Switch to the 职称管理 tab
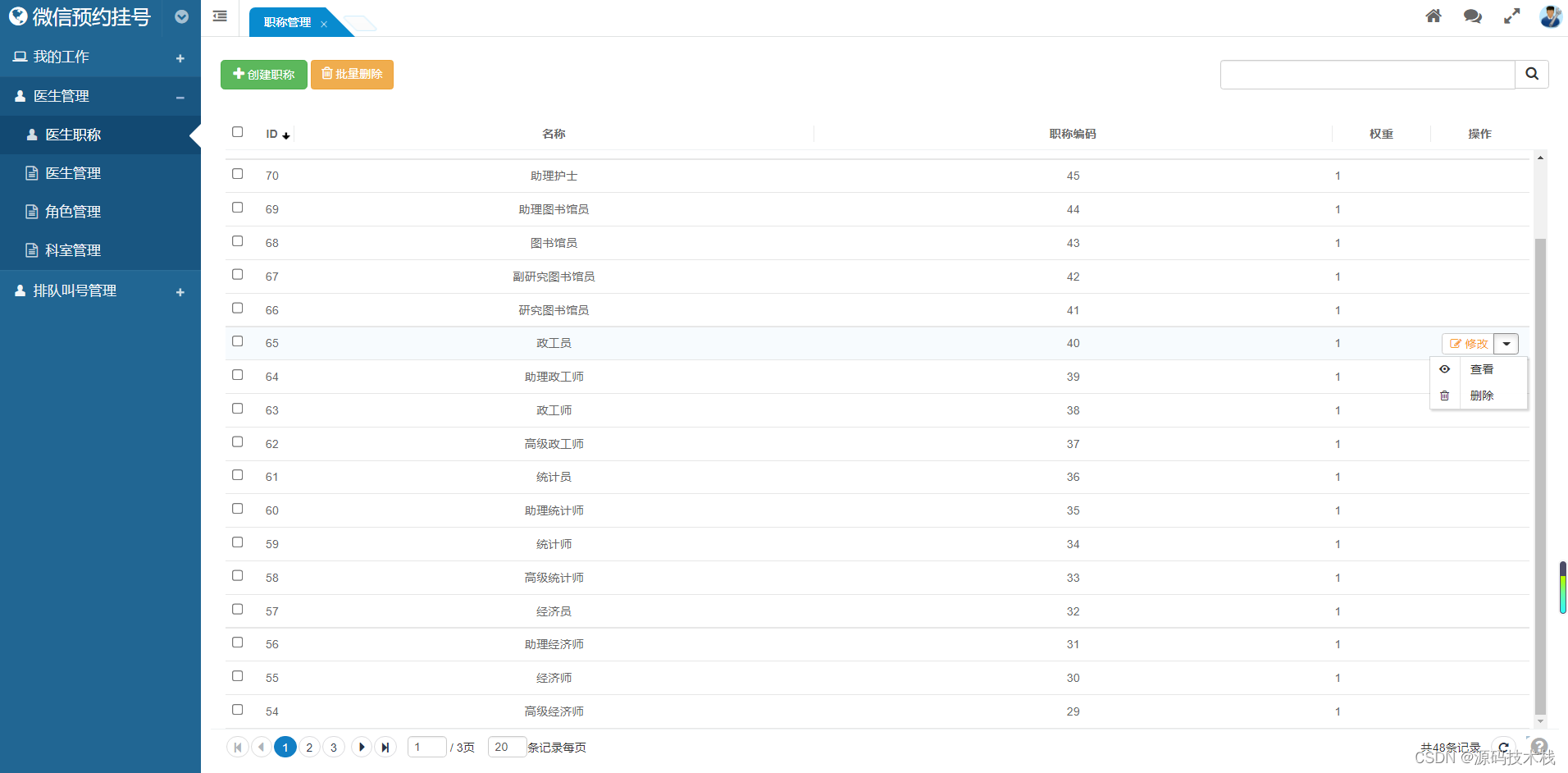Screen dimensions: 1568x773 point(288,23)
